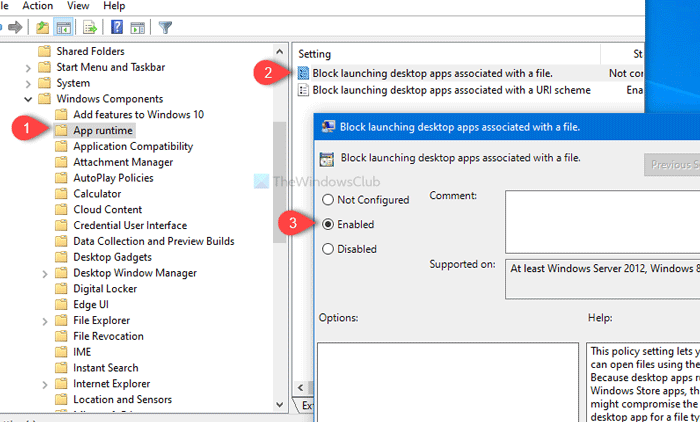Expand the Internet Explorer tree node
Image resolution: width=700 pixels, height=422 pixels.
tap(45, 384)
